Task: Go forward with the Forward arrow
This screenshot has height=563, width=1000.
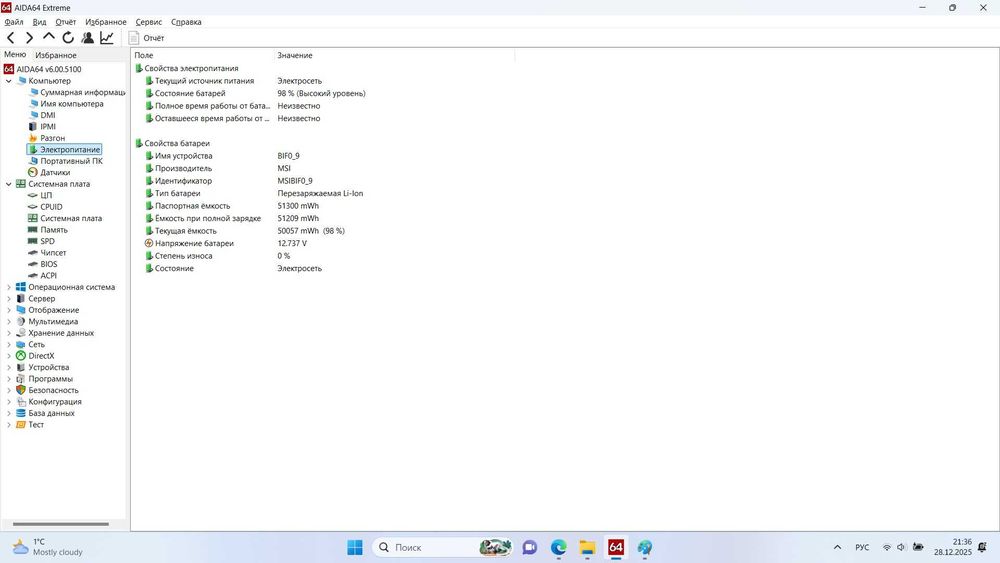Action: [29, 38]
